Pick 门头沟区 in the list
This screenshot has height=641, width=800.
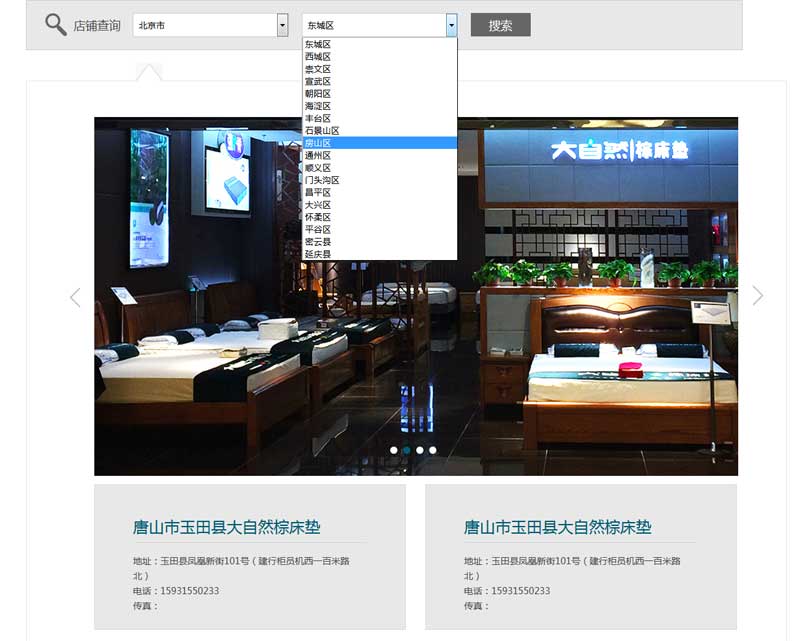pyautogui.click(x=380, y=180)
